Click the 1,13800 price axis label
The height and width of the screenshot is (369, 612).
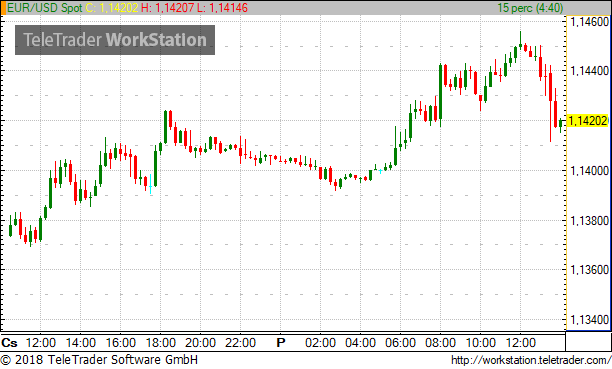tap(589, 221)
